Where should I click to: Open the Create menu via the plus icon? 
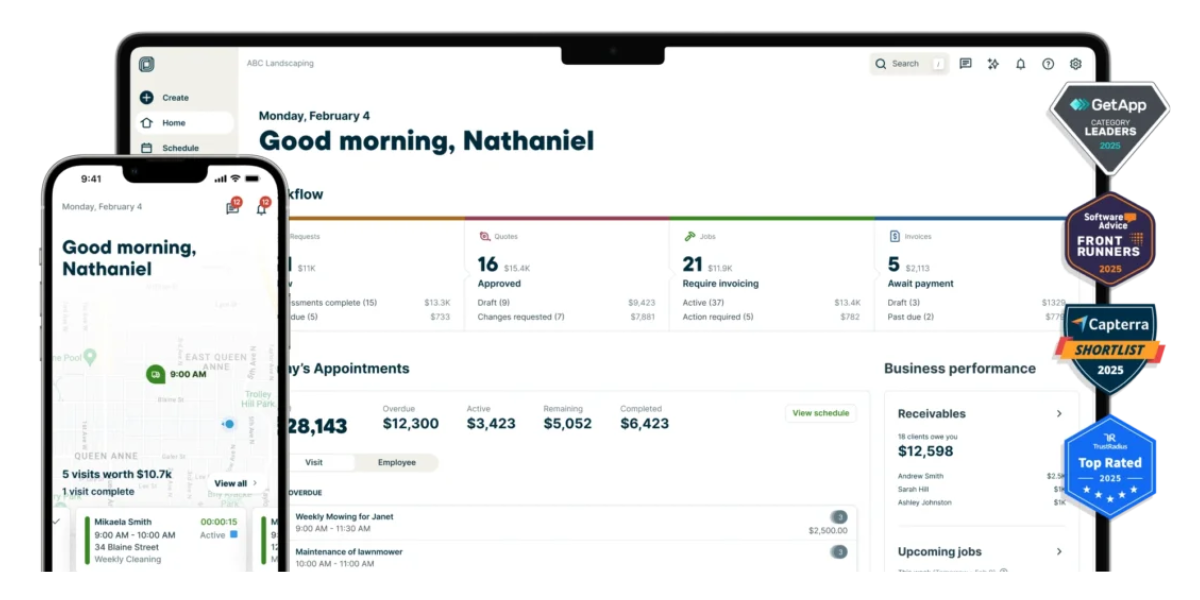pyautogui.click(x=146, y=98)
